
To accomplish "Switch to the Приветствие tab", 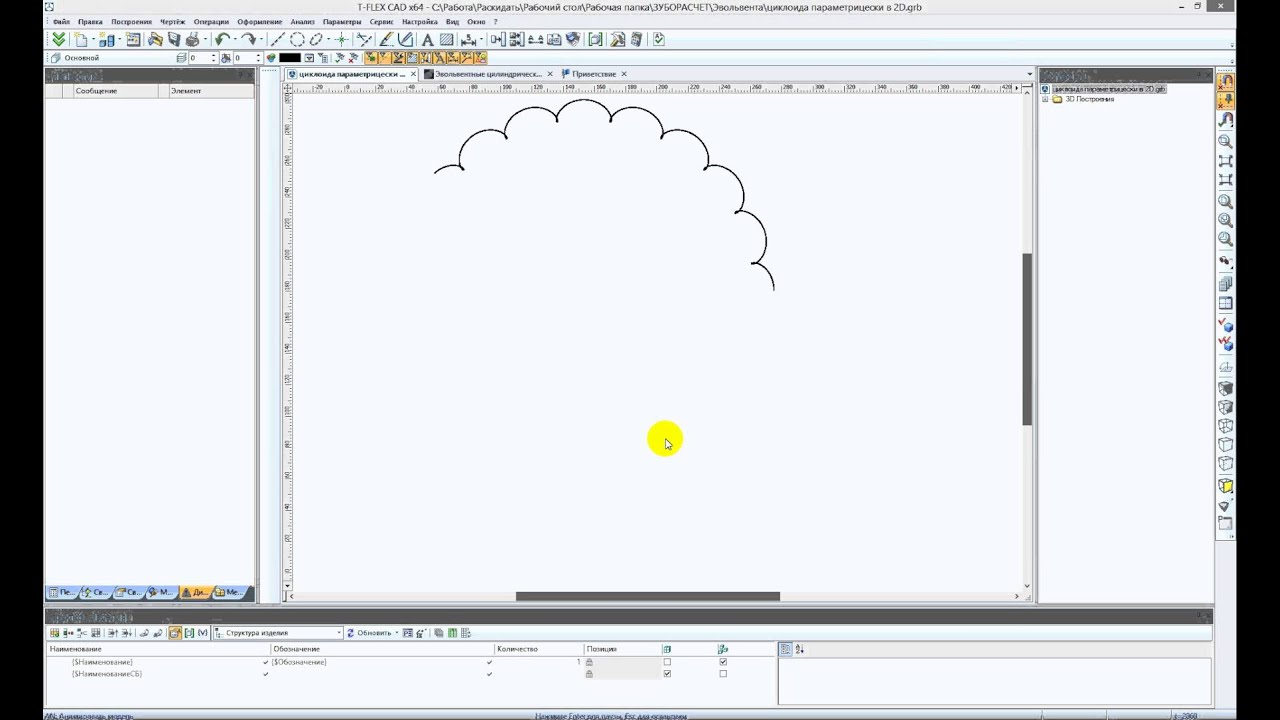I will tap(594, 74).
